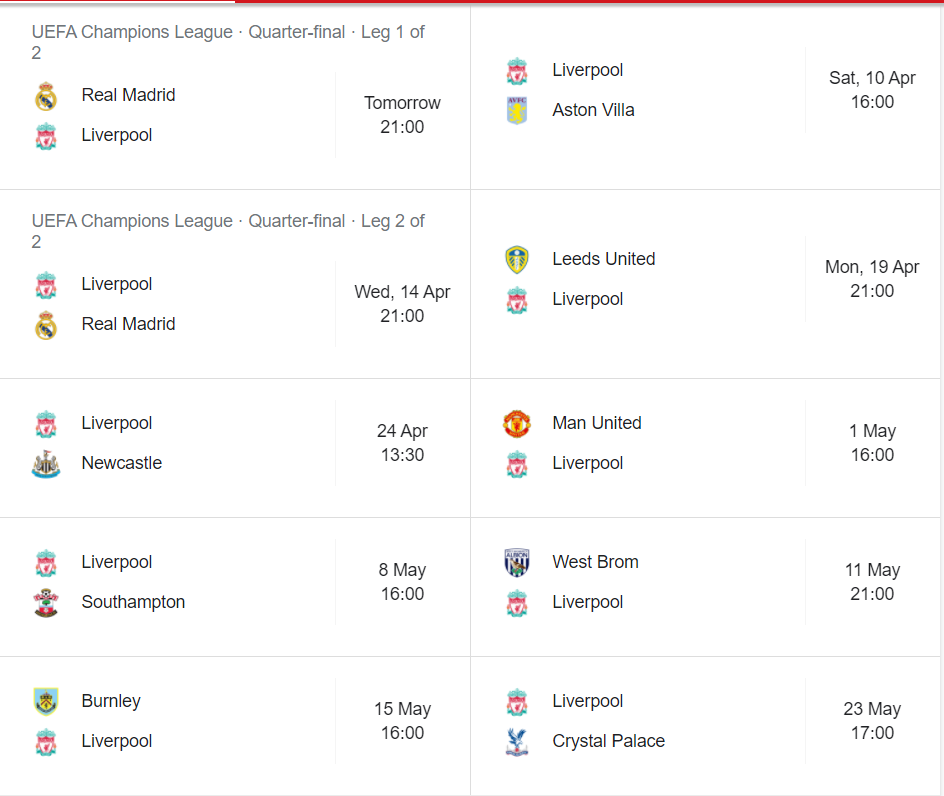Viewport: 944px width, 796px height.
Task: Open the 1 May 16:00 fixture time
Action: click(872, 443)
